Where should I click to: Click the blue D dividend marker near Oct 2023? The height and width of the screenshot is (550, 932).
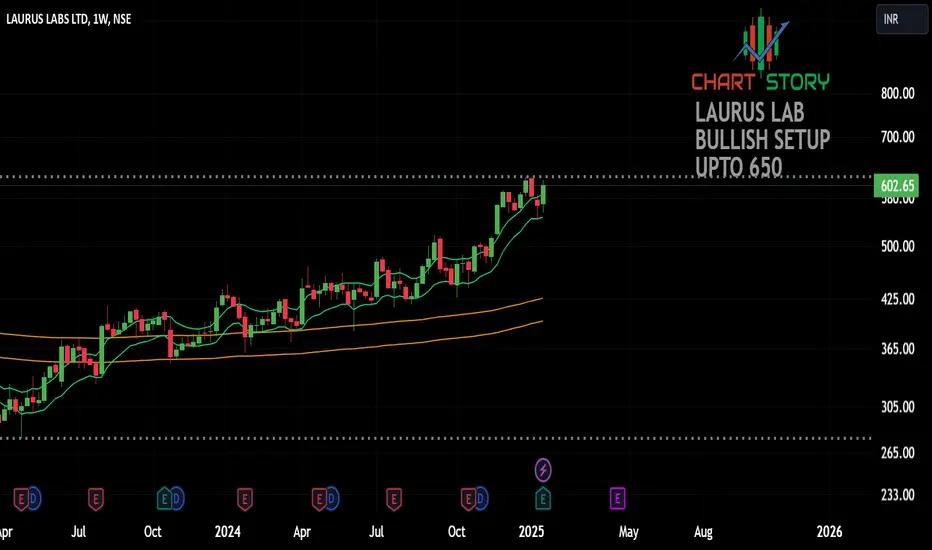pos(177,499)
